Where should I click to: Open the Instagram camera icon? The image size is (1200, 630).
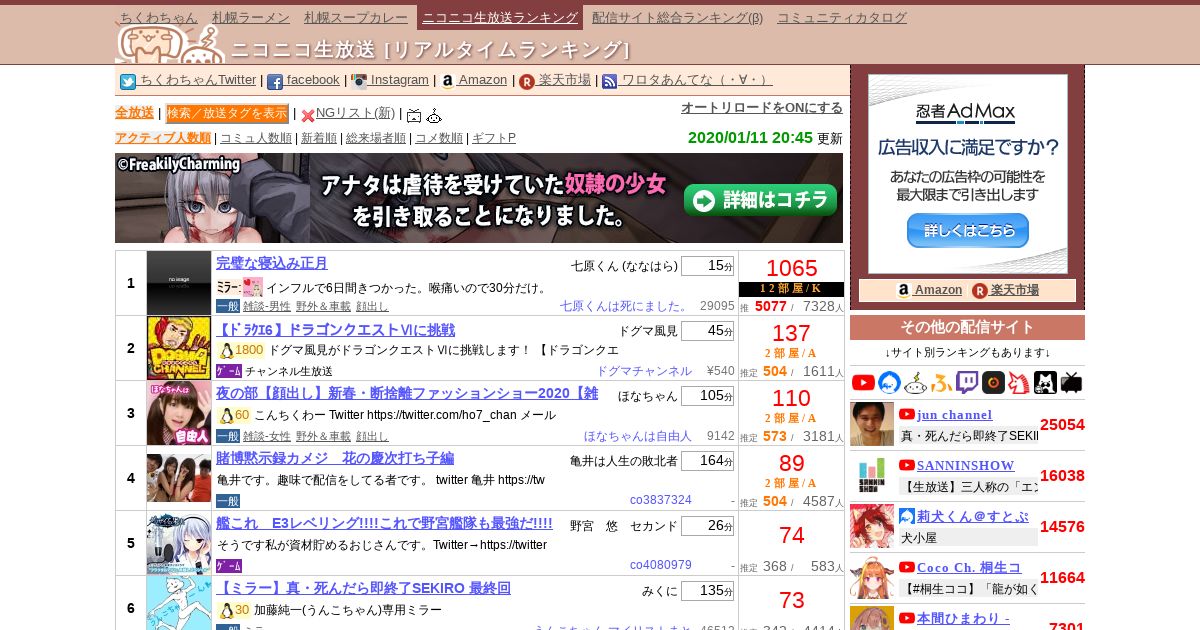(359, 82)
